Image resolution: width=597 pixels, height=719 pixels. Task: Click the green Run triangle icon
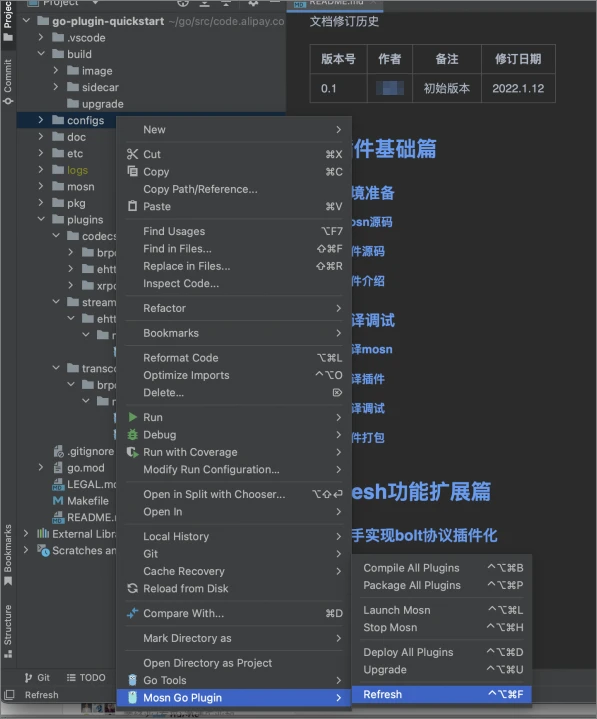[133, 417]
